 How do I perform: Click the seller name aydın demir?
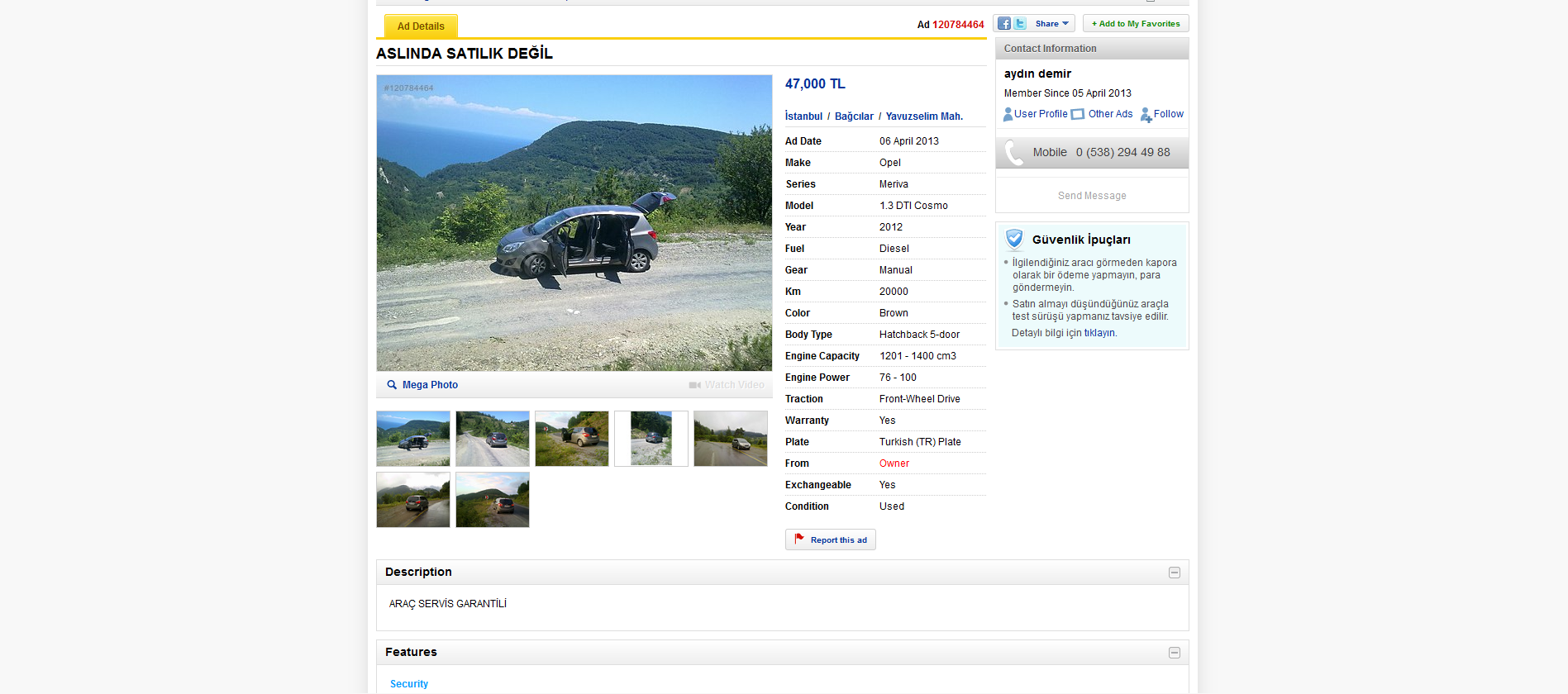coord(1037,74)
